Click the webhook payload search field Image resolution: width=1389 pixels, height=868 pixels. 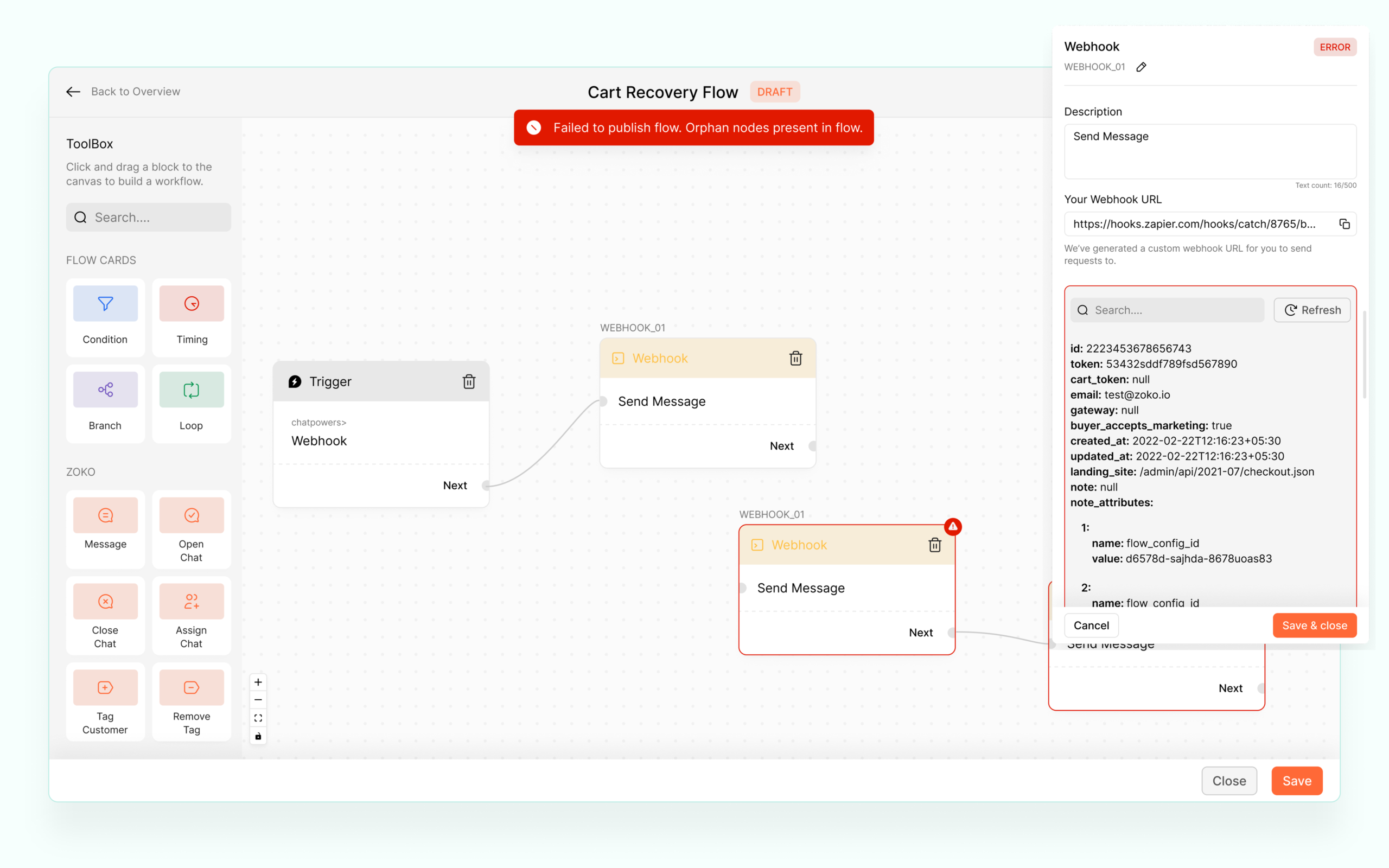(1167, 310)
